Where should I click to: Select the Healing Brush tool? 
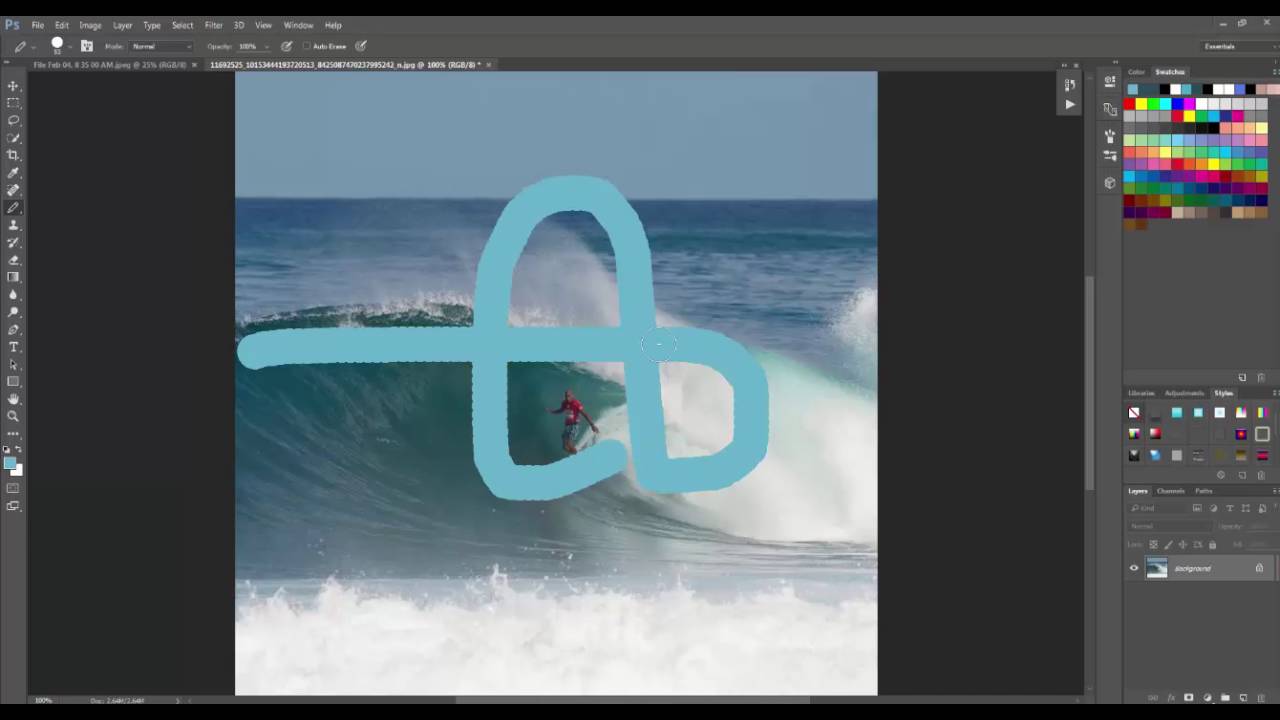13,190
